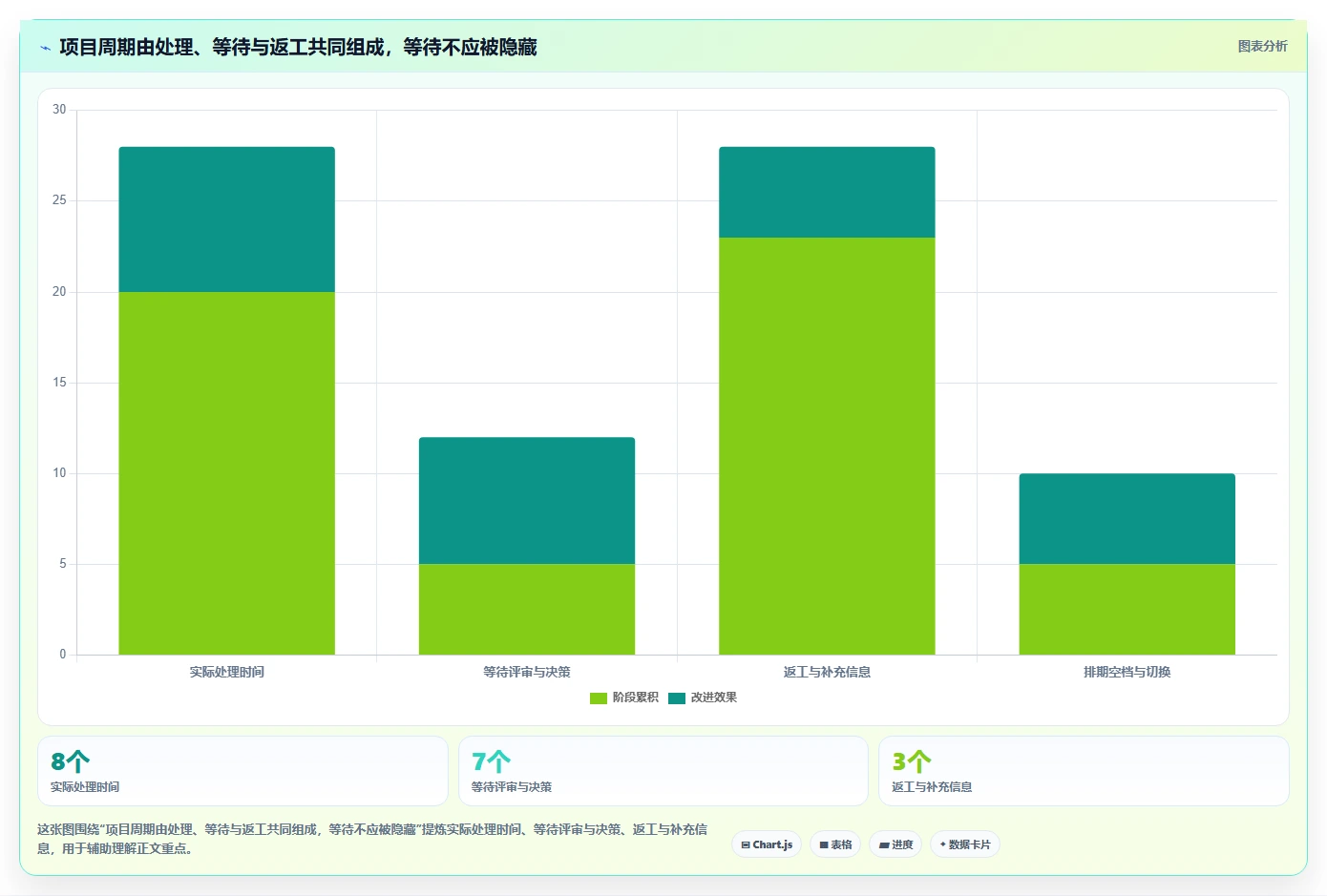The image size is (1327, 896).
Task: Click the green 阶段累积 legend color box
Action: click(599, 698)
